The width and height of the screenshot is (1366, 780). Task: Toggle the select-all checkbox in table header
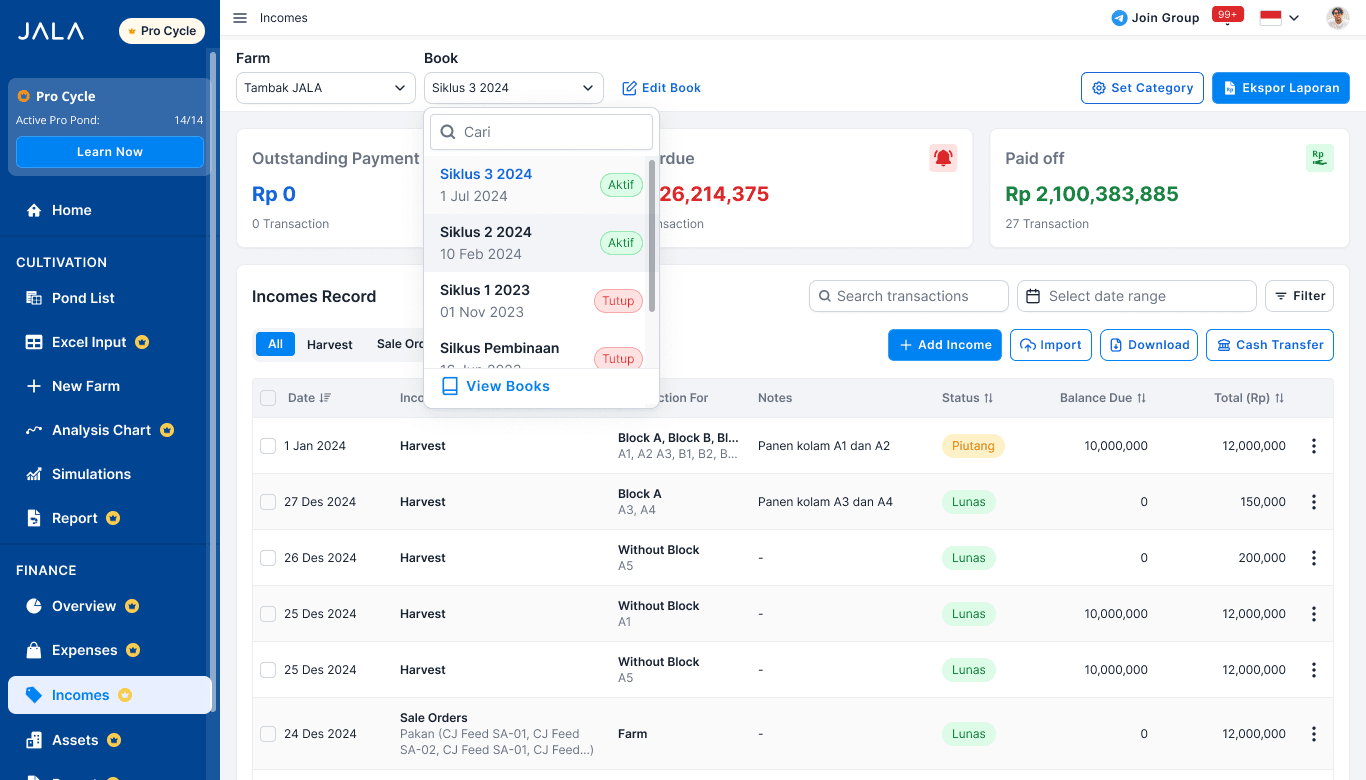[268, 398]
